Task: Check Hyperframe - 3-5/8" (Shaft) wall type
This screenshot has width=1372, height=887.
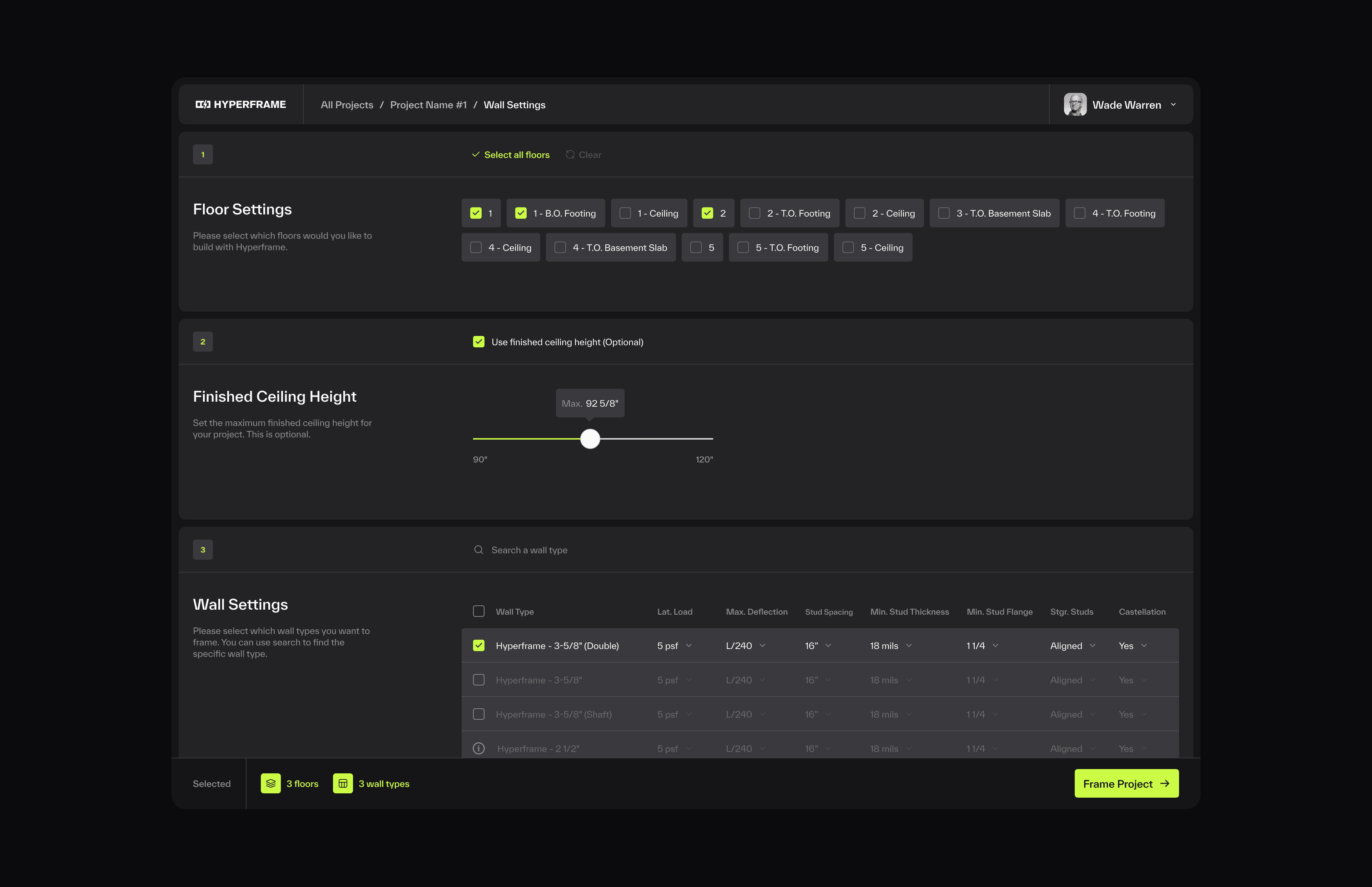Action: 478,714
